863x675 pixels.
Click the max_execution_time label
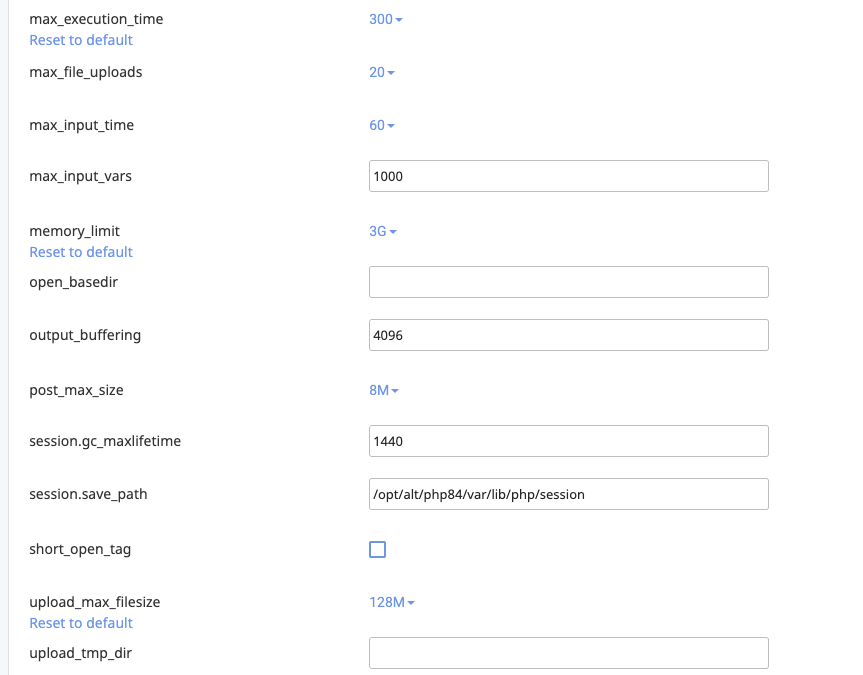pyautogui.click(x=96, y=19)
